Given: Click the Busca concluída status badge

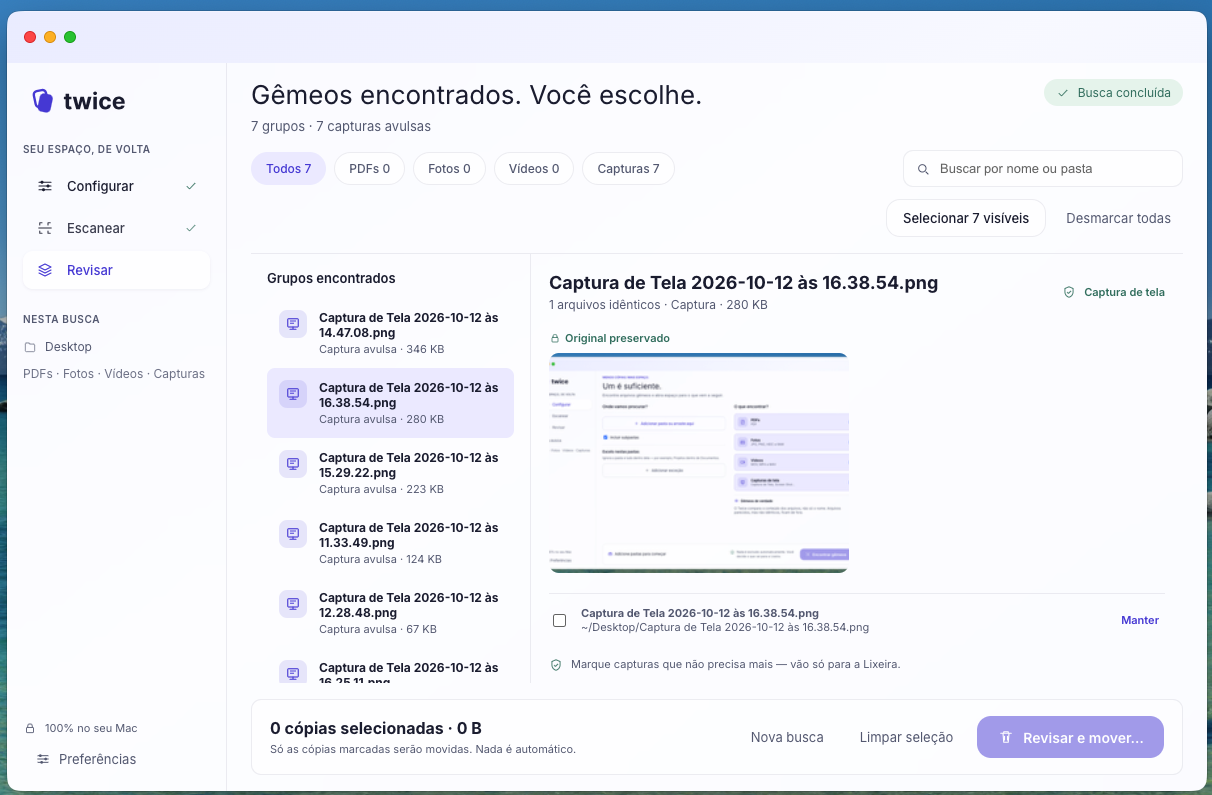Looking at the screenshot, I should [1114, 93].
